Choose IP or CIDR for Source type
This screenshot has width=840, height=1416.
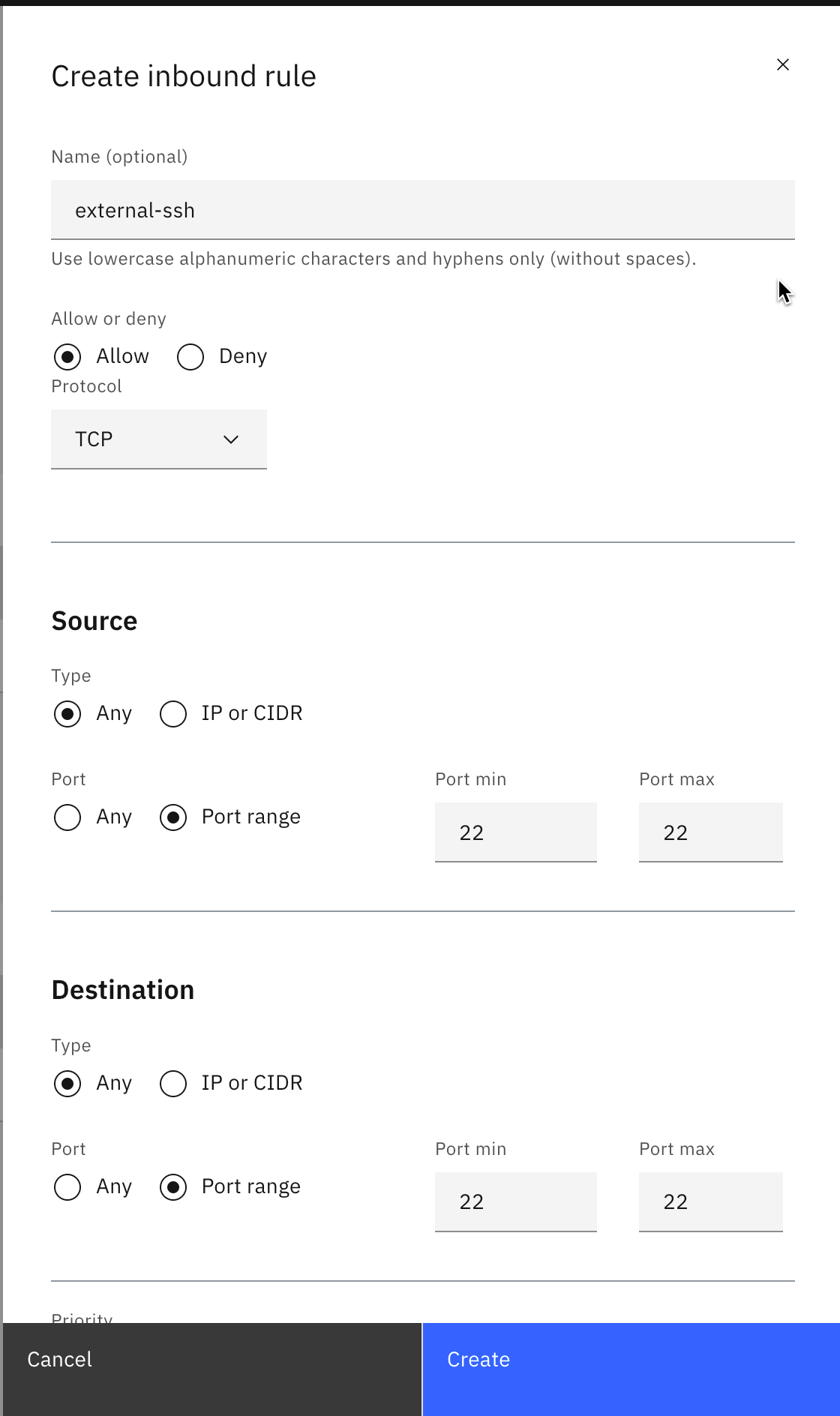pos(173,714)
